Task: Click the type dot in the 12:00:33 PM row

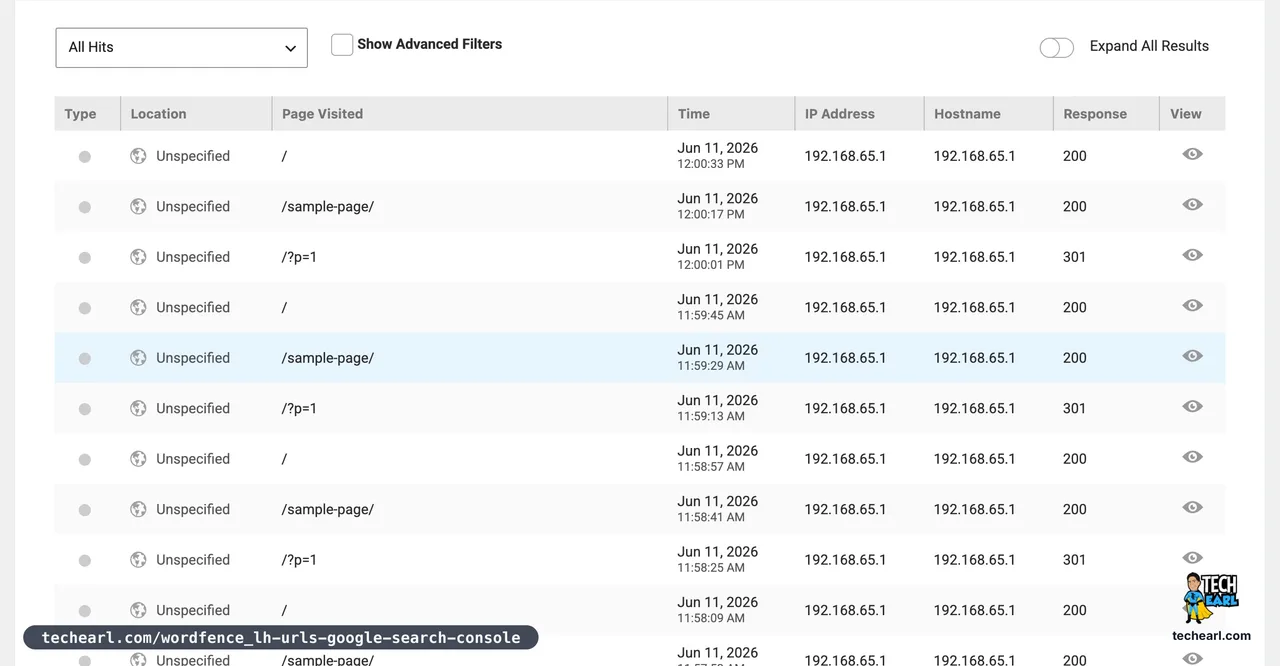Action: point(85,157)
